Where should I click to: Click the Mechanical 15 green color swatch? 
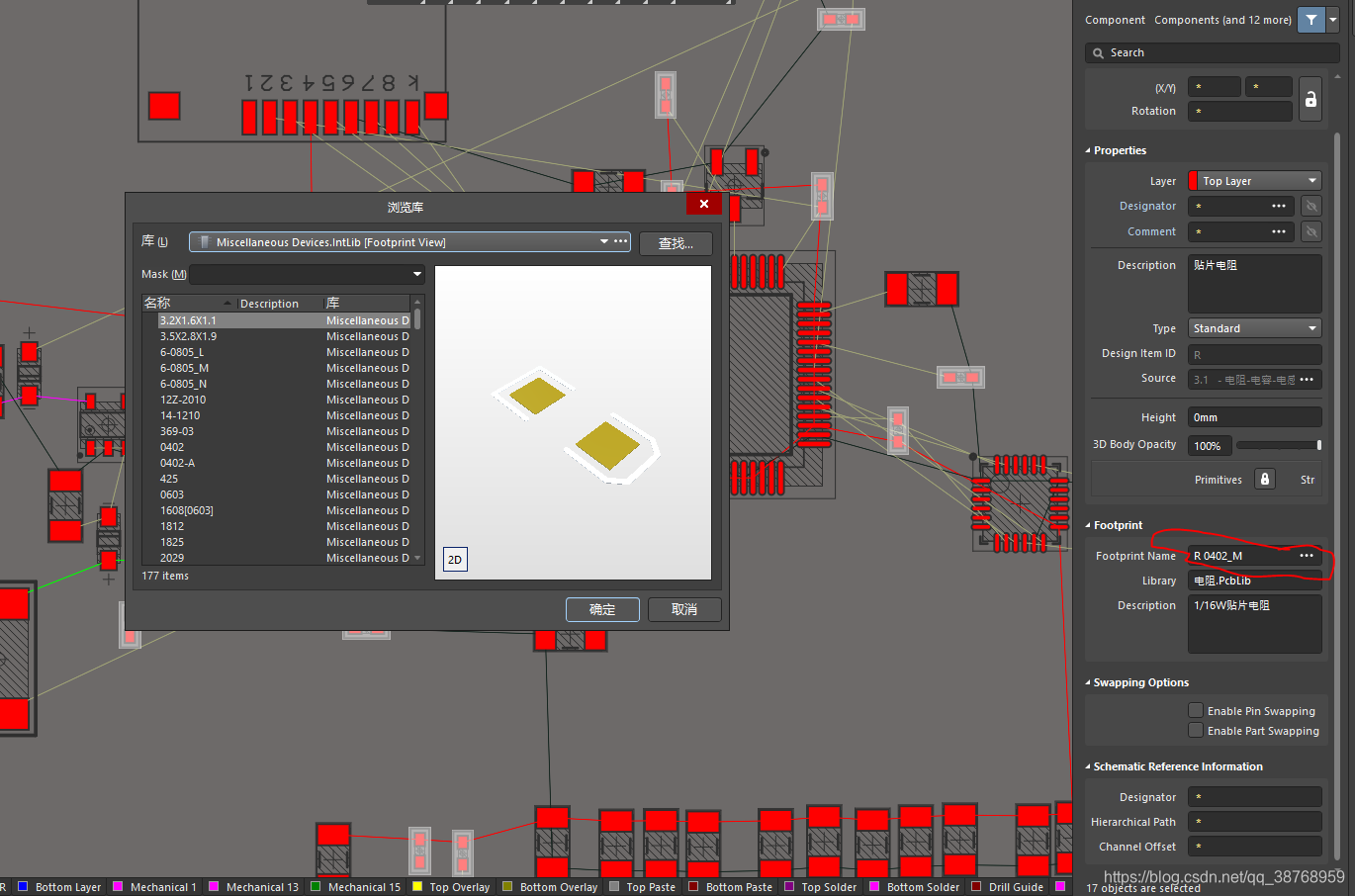(316, 886)
